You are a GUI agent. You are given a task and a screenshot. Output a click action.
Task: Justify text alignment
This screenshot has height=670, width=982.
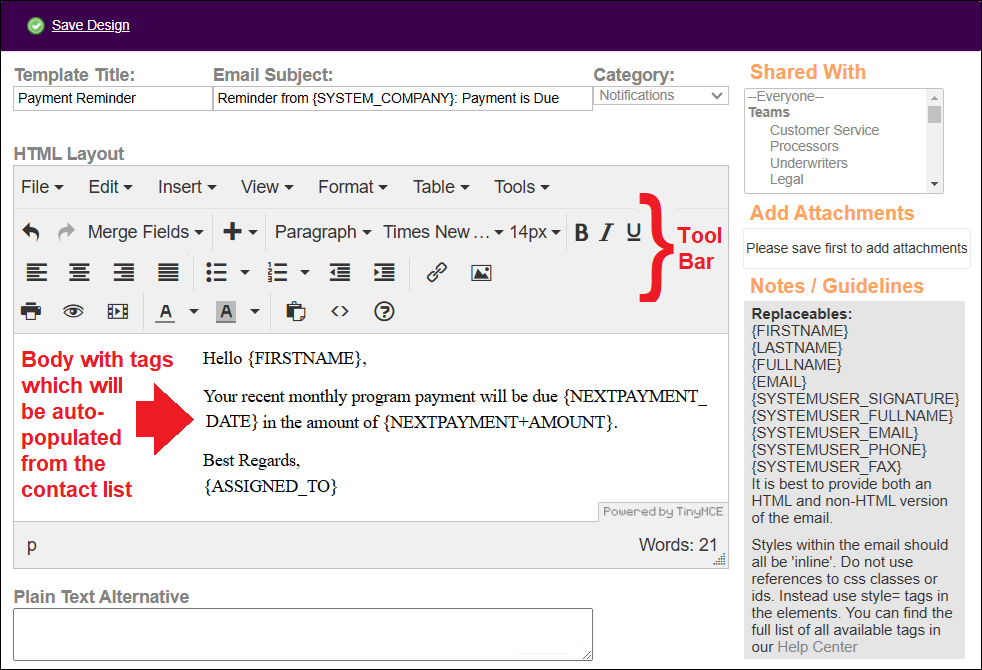click(168, 272)
